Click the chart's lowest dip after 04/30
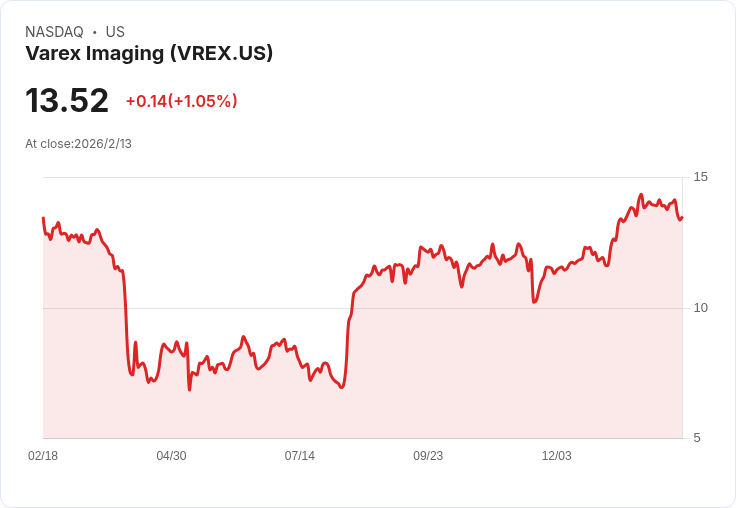 pyautogui.click(x=190, y=390)
